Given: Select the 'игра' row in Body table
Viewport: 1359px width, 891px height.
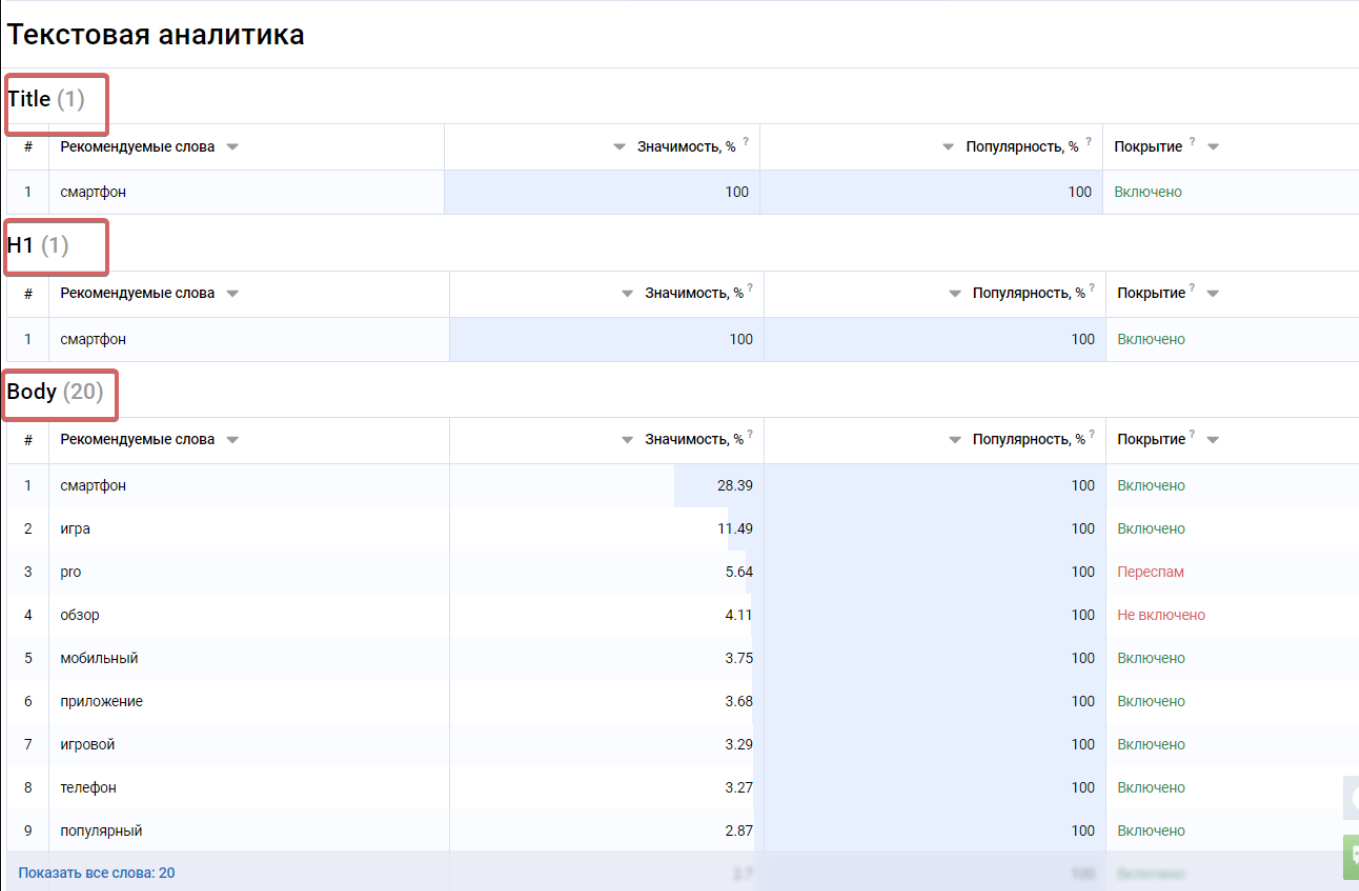Looking at the screenshot, I should tap(75, 529).
